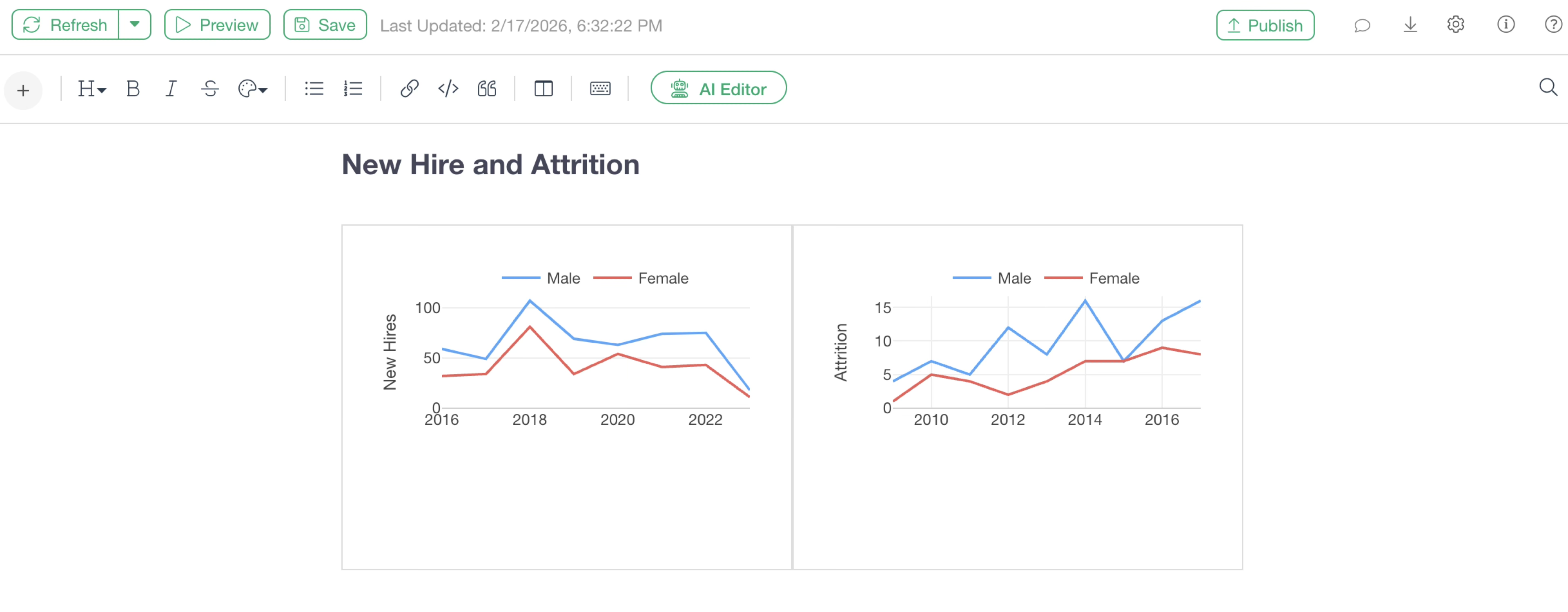Insert a block quote

pos(487,89)
